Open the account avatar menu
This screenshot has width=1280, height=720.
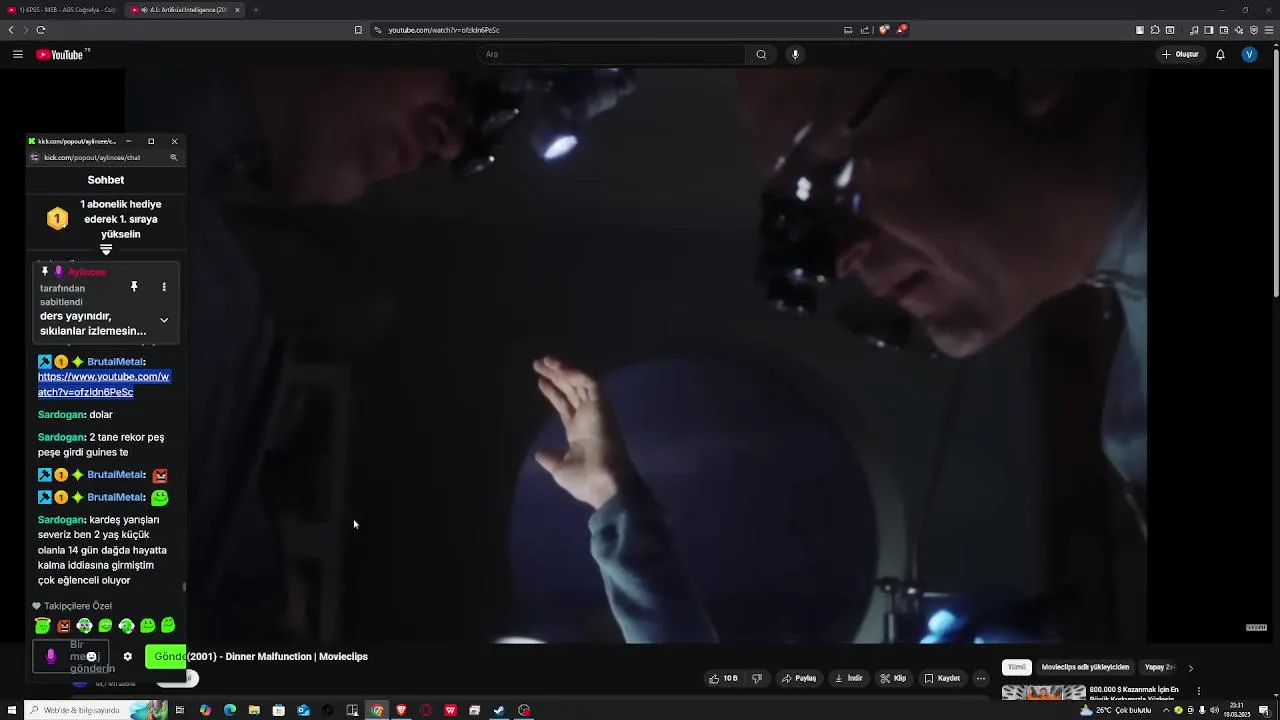click(x=1249, y=54)
